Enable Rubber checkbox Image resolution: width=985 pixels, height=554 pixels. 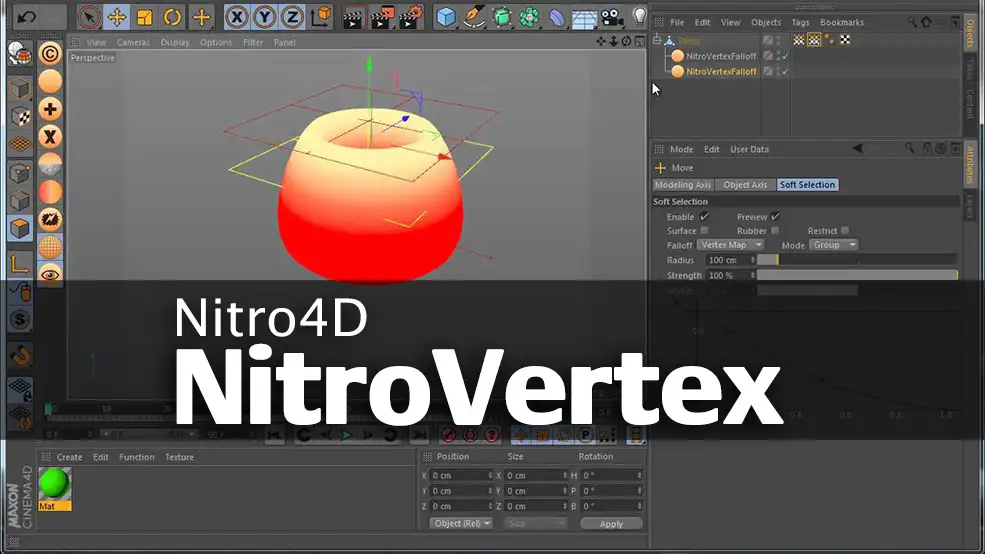(x=775, y=231)
